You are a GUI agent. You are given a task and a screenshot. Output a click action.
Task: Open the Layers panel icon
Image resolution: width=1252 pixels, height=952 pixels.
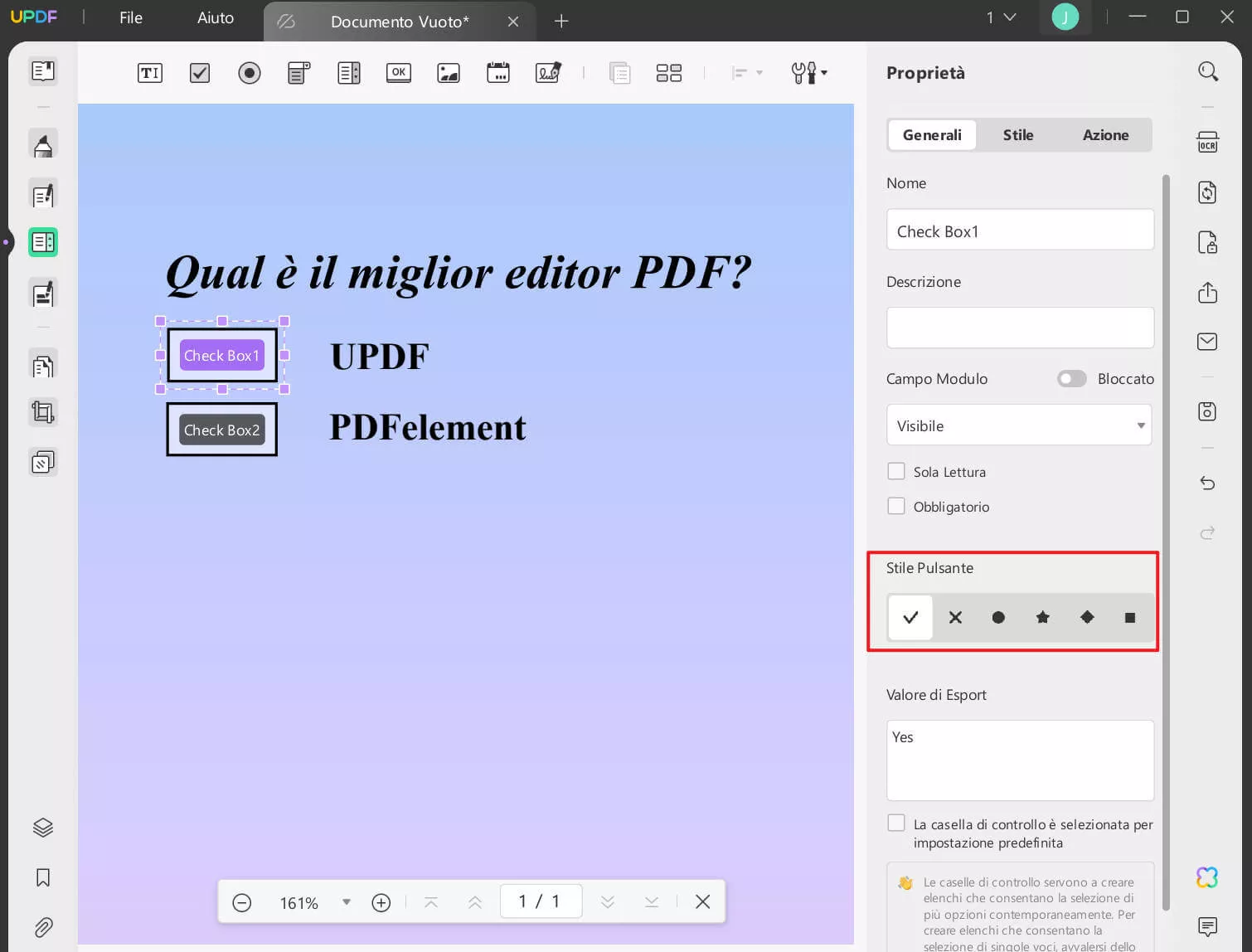[43, 828]
